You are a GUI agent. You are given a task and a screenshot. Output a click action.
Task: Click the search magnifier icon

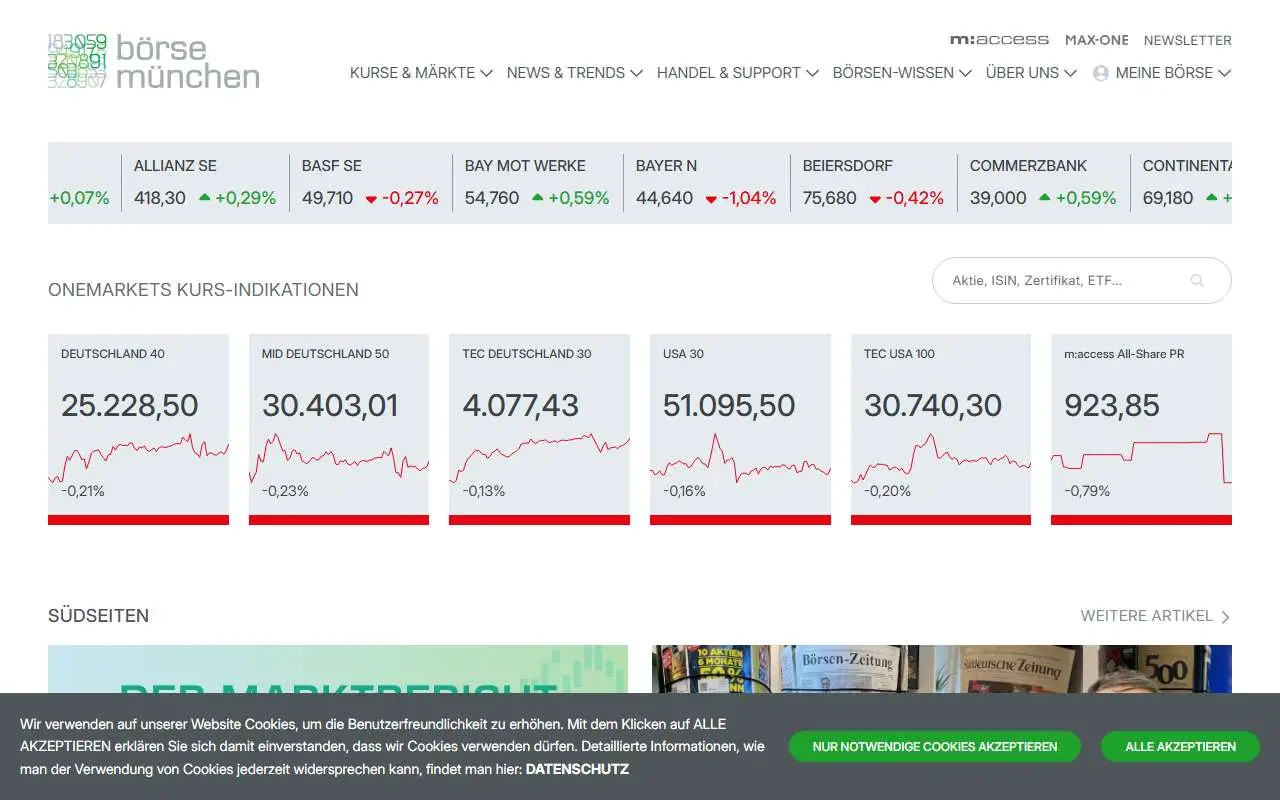[1197, 281]
